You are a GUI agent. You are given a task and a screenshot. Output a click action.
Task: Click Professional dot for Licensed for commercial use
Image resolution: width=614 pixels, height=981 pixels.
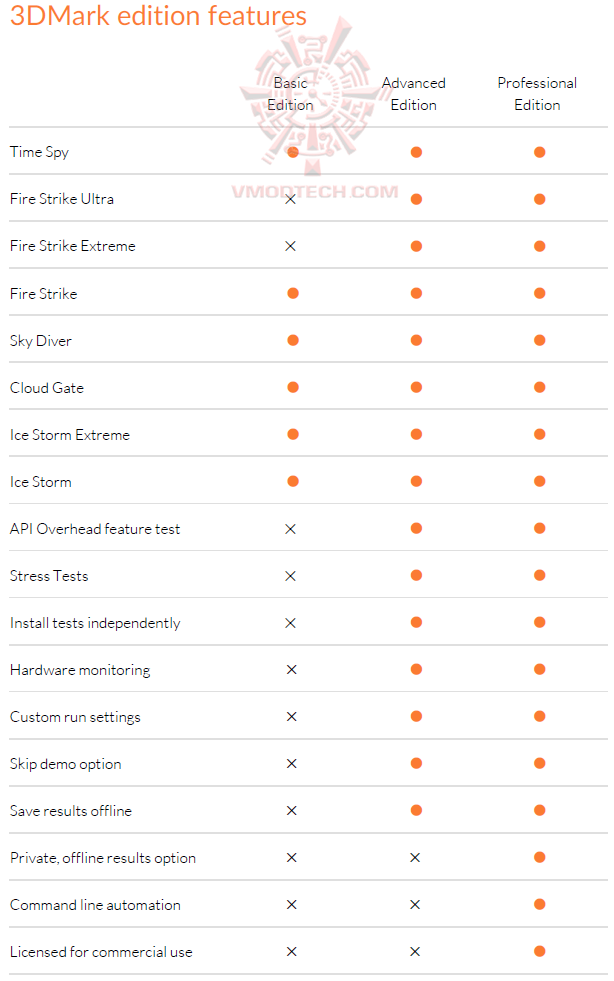pos(539,952)
